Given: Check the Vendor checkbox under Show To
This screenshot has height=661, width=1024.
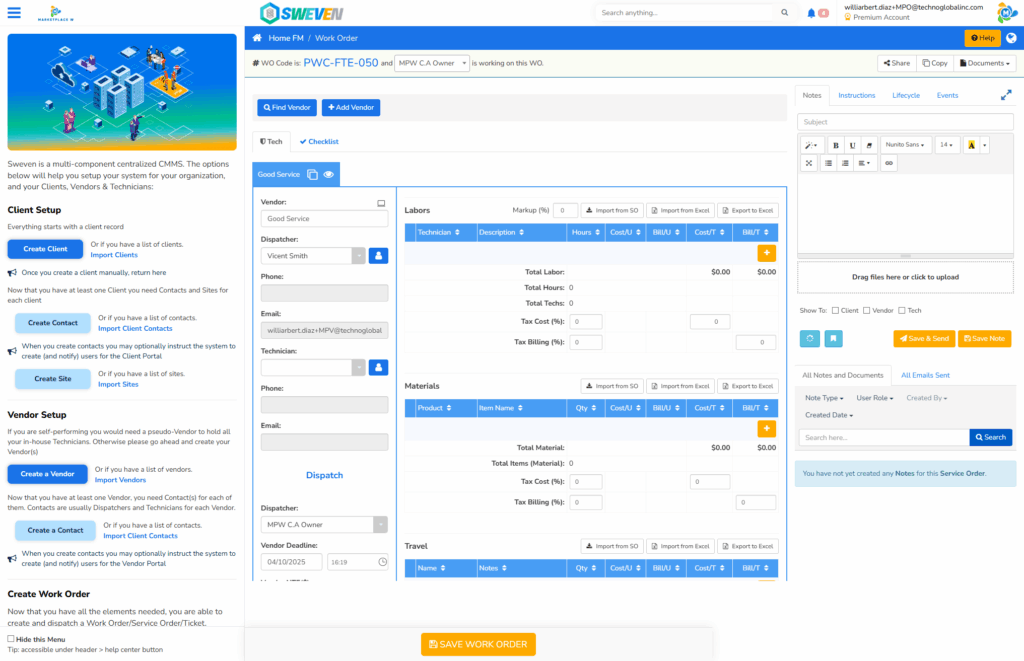Looking at the screenshot, I should pos(867,311).
